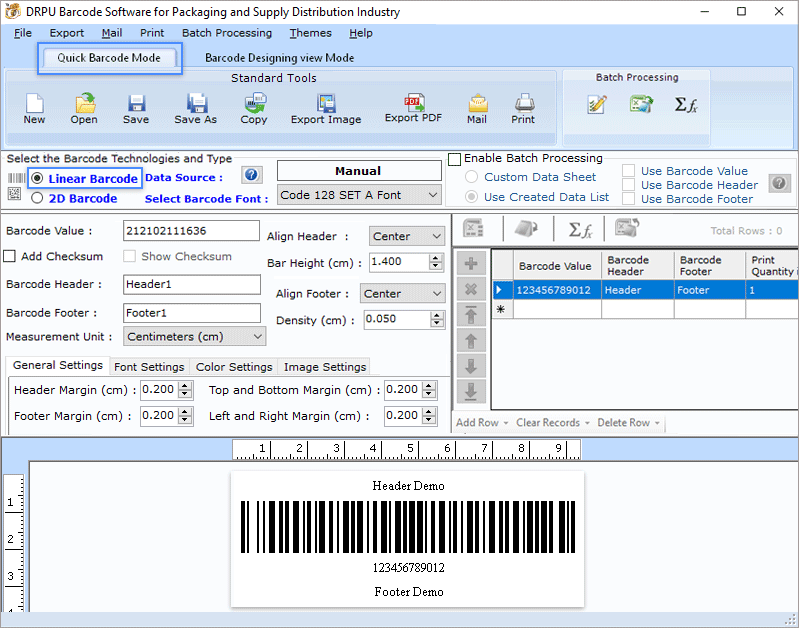Click the Manual data source button
Viewport: 799px width, 628px height.
click(359, 171)
